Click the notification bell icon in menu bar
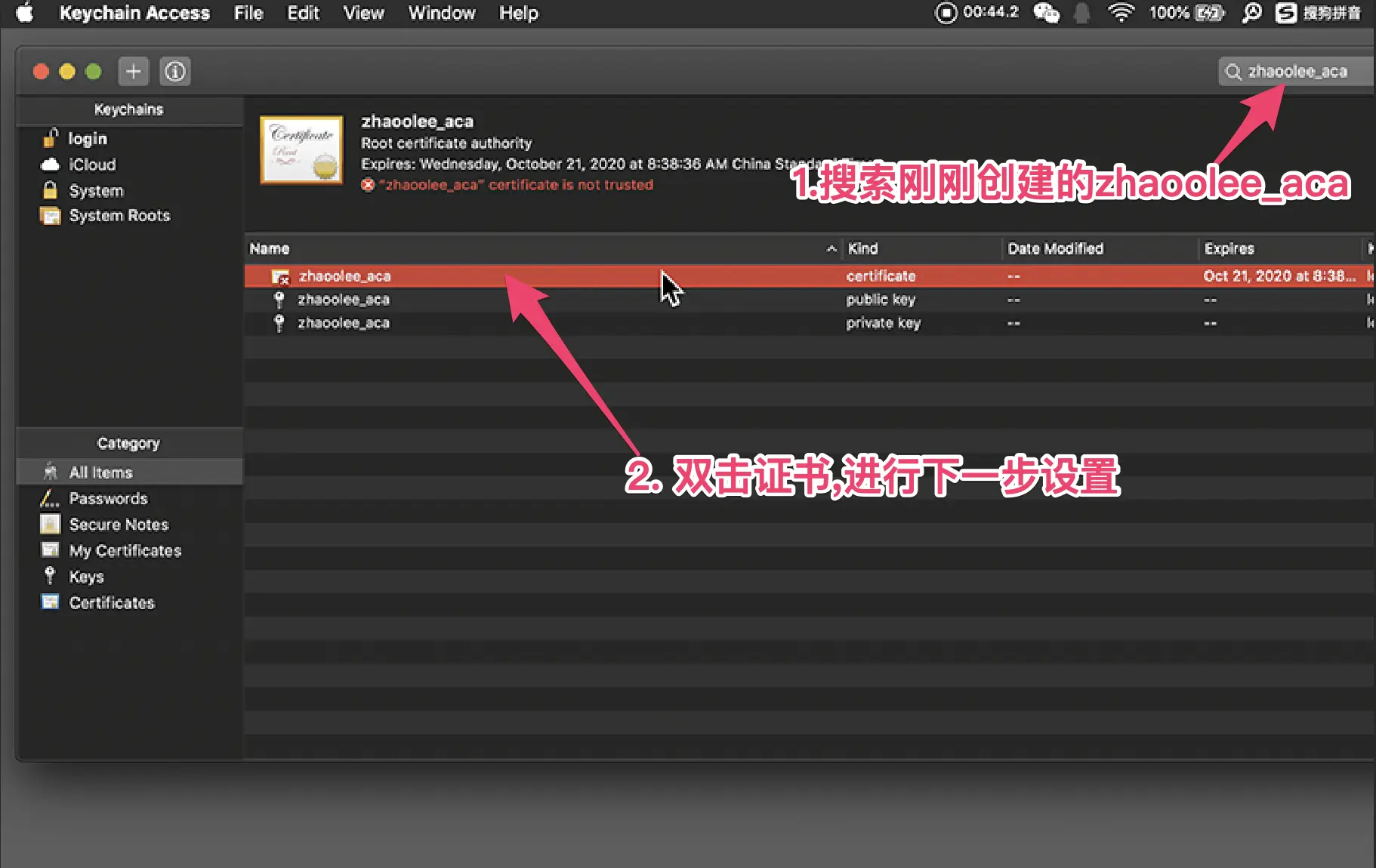The image size is (1376, 868). point(1082,13)
